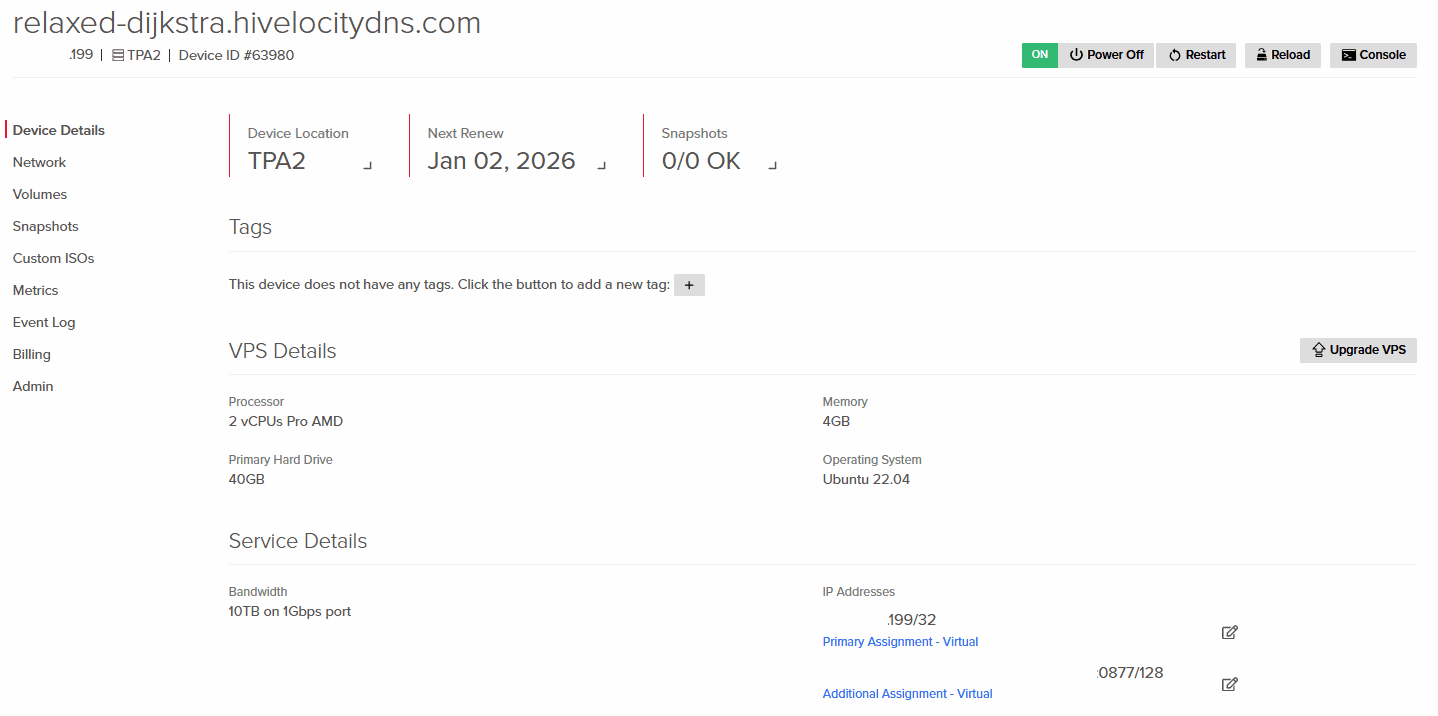Viewport: 1438px width, 716px height.
Task: Open the Event Log sidebar item
Action: [x=44, y=322]
